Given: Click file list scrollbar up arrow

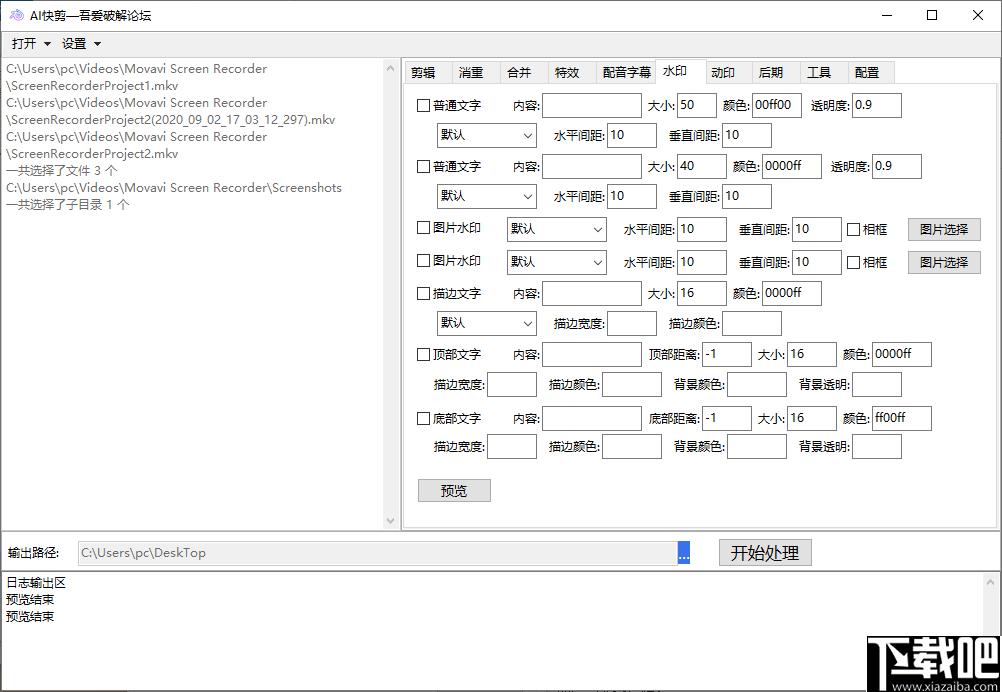Looking at the screenshot, I should click(x=391, y=68).
